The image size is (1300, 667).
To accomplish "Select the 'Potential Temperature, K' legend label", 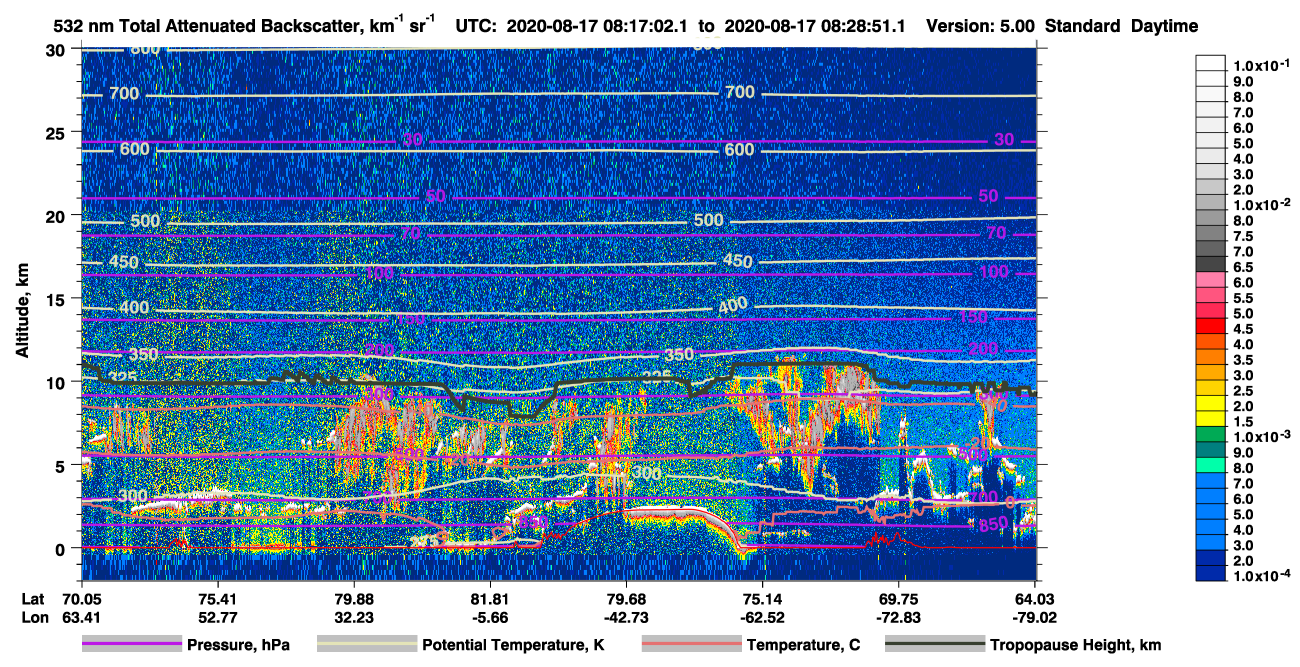I will (513, 645).
